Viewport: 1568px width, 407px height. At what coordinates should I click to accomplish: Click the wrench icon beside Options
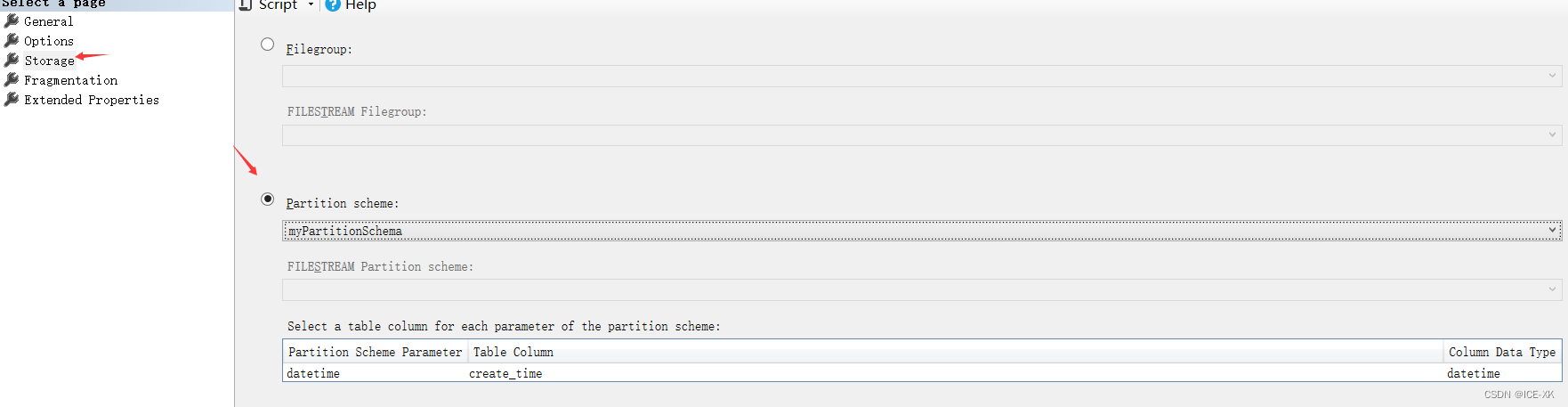click(12, 40)
